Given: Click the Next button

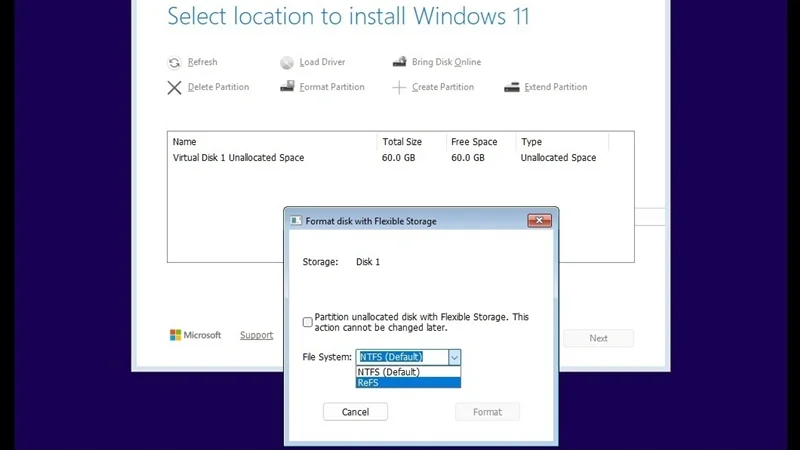Looking at the screenshot, I should pos(598,338).
